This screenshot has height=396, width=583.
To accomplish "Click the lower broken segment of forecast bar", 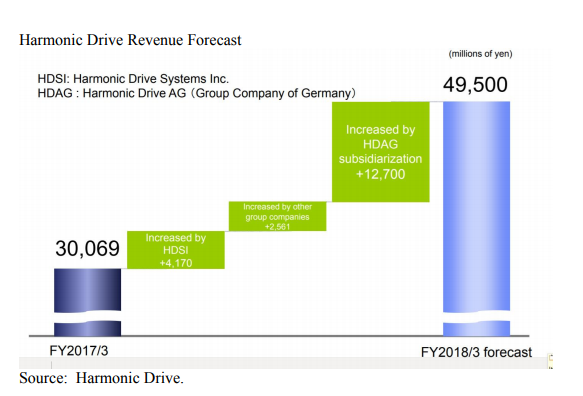I will 476,328.
